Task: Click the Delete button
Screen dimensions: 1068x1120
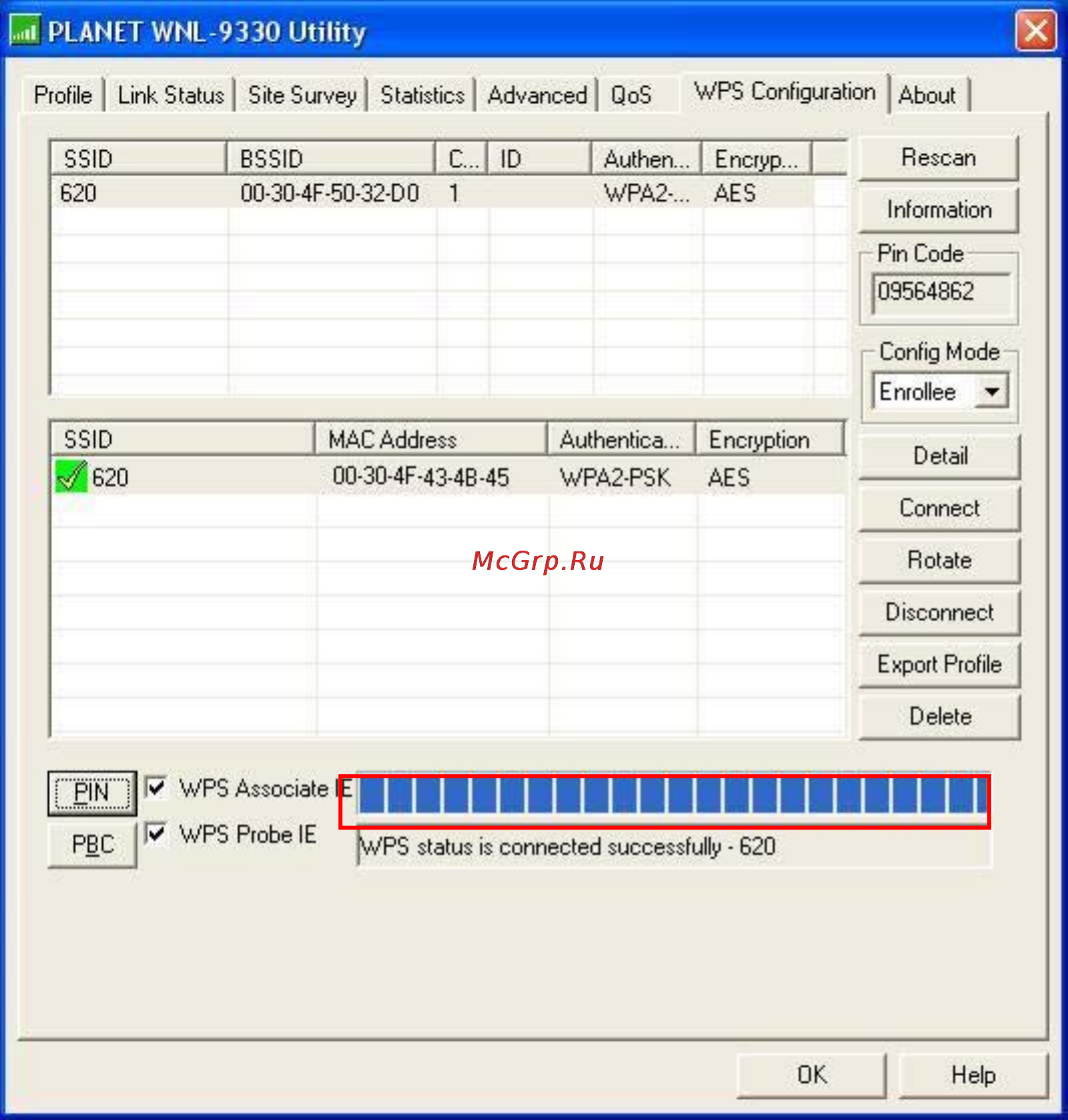Action: click(940, 717)
